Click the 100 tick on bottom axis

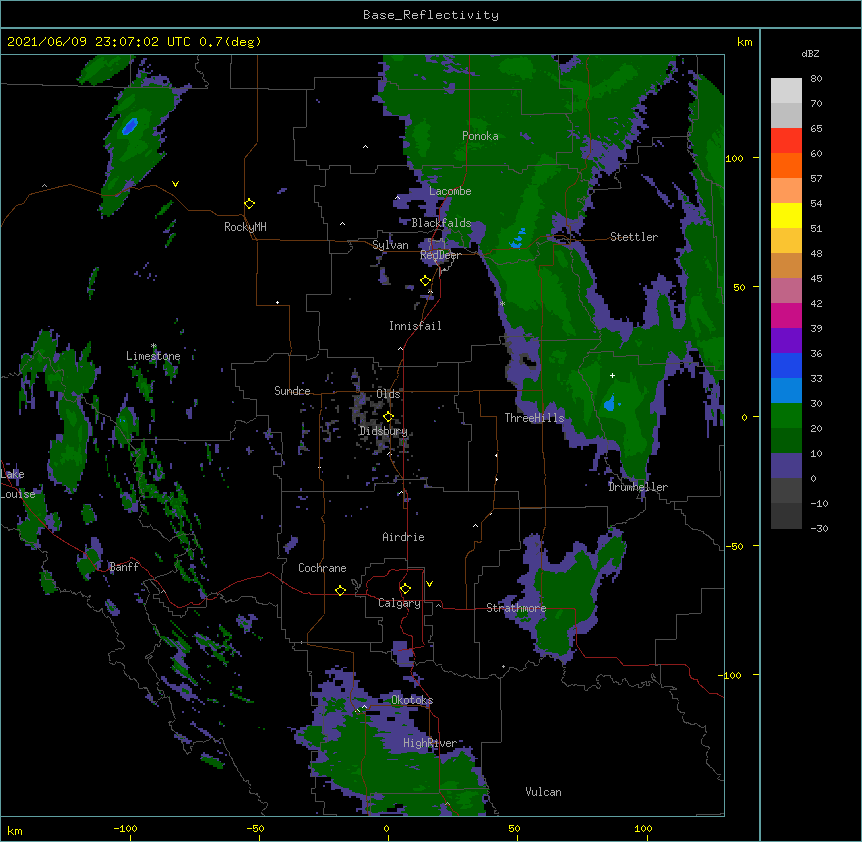[643, 828]
